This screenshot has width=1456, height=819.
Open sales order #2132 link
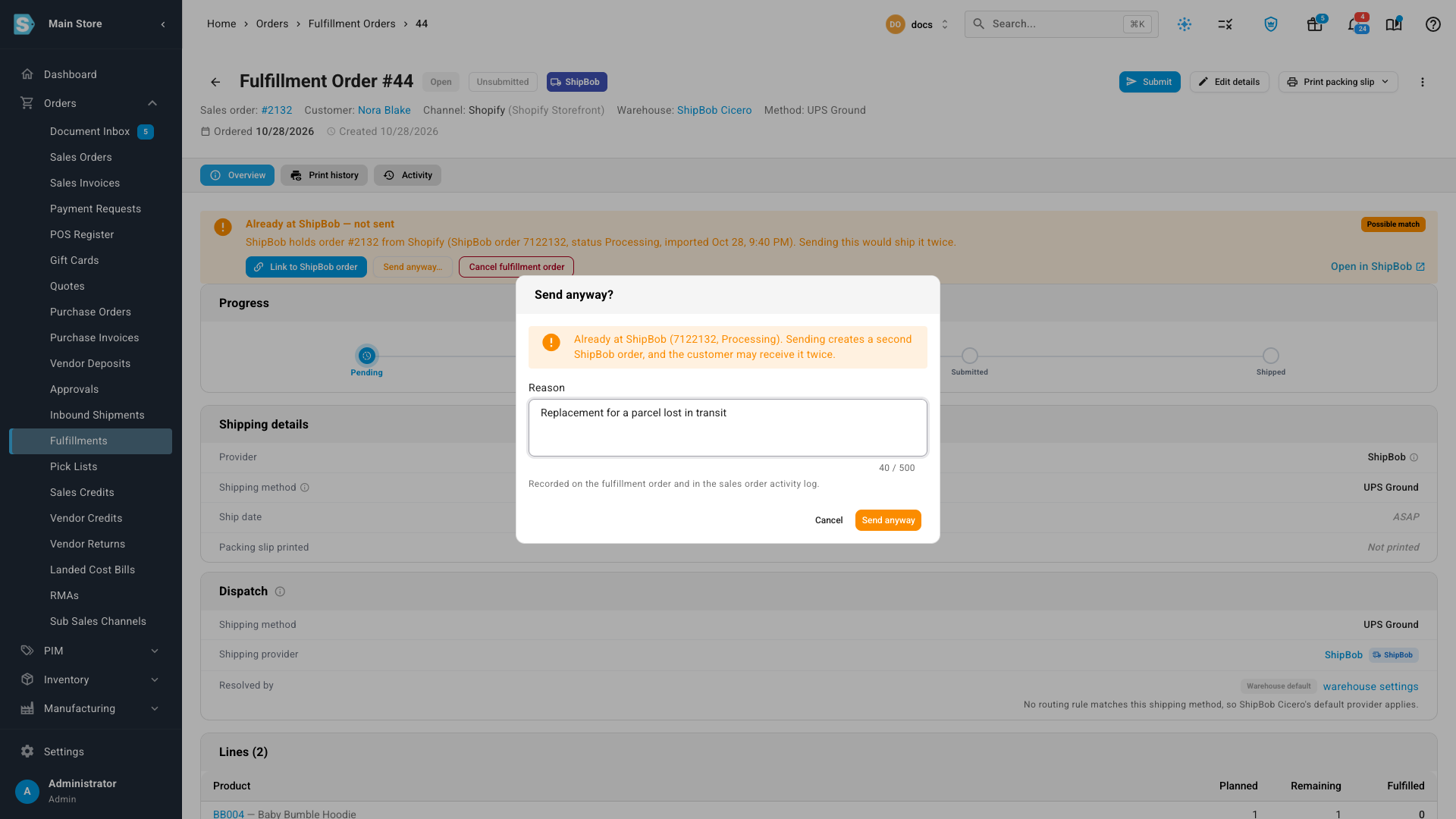point(277,111)
